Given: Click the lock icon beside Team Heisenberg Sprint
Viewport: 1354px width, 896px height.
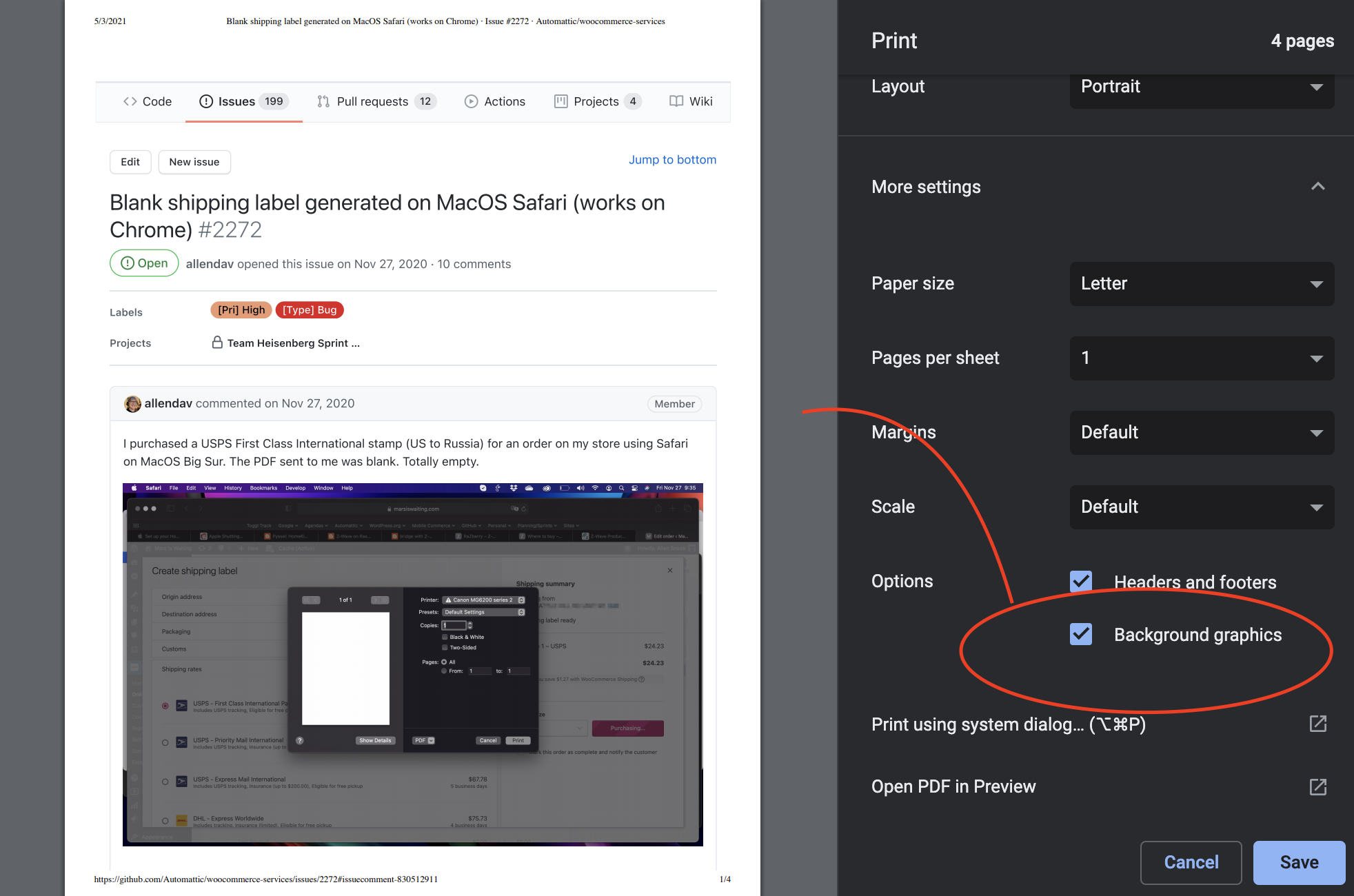Looking at the screenshot, I should point(217,343).
